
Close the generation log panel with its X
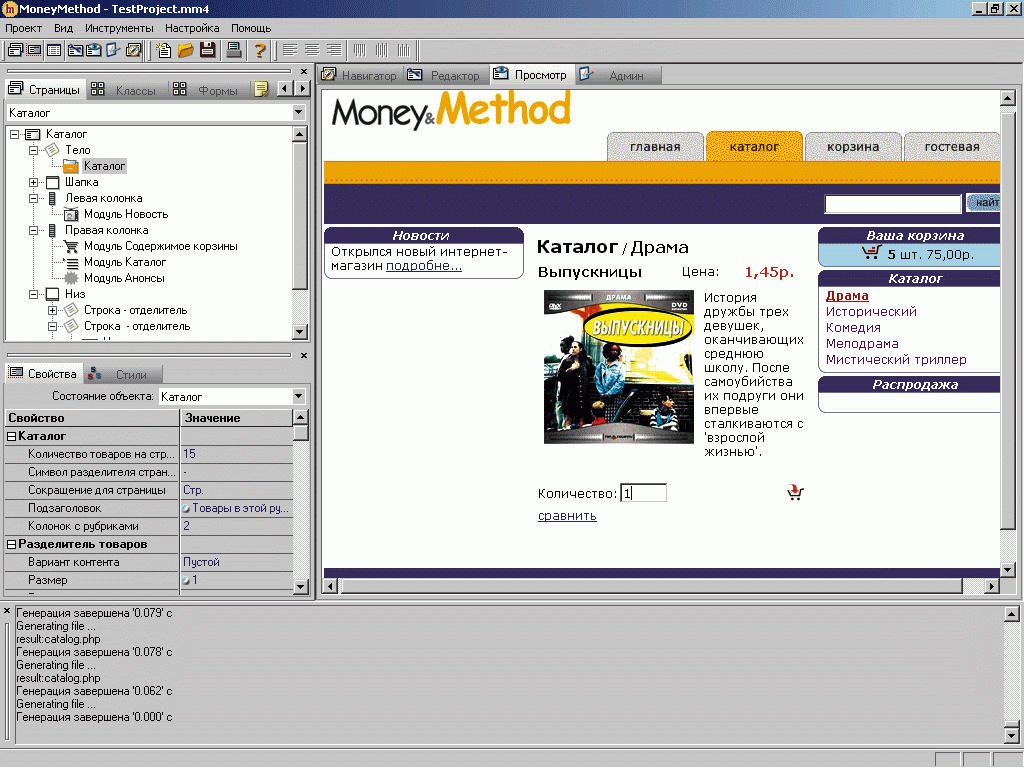[7, 611]
